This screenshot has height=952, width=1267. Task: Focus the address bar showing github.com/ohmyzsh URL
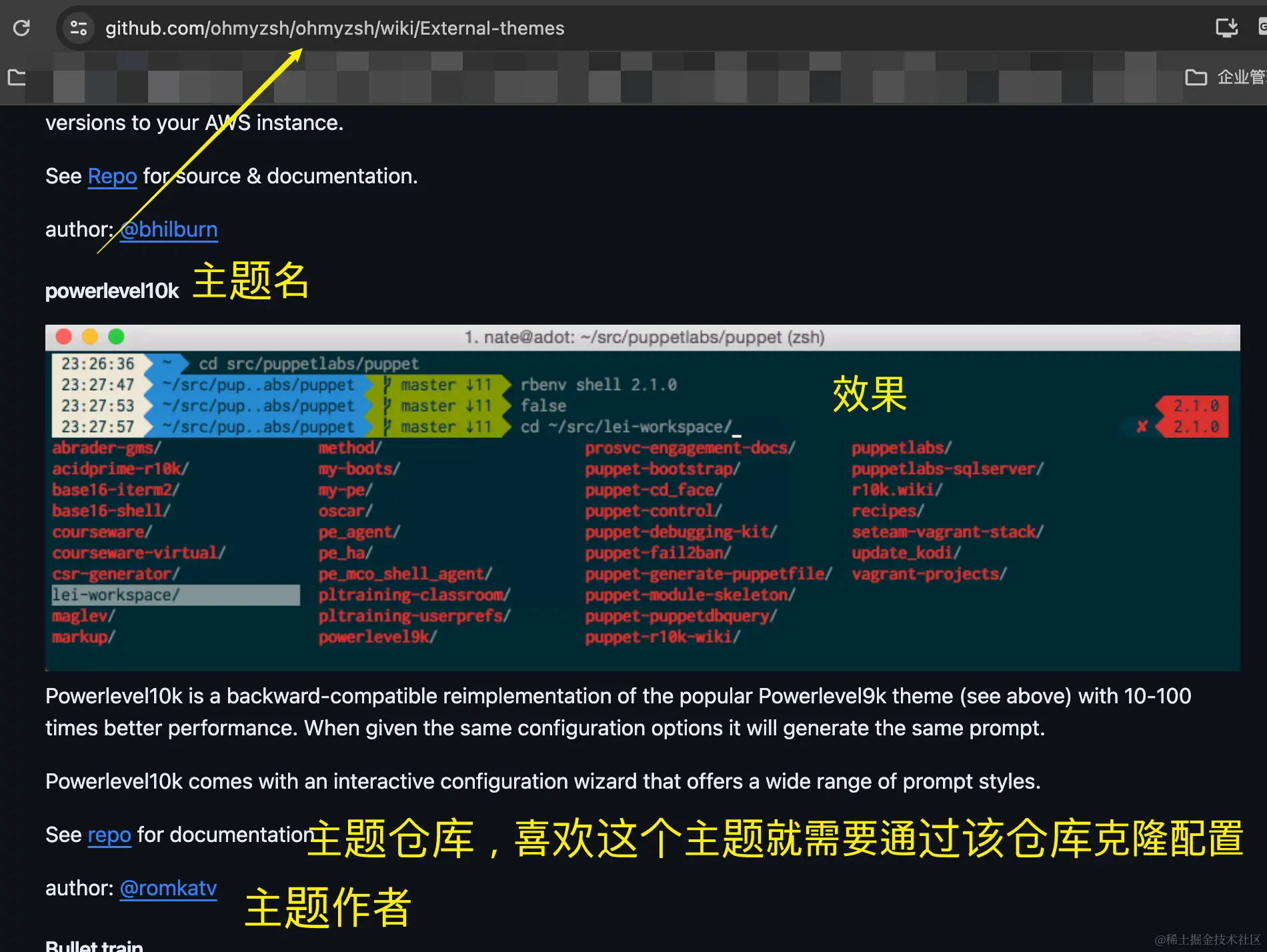point(335,28)
